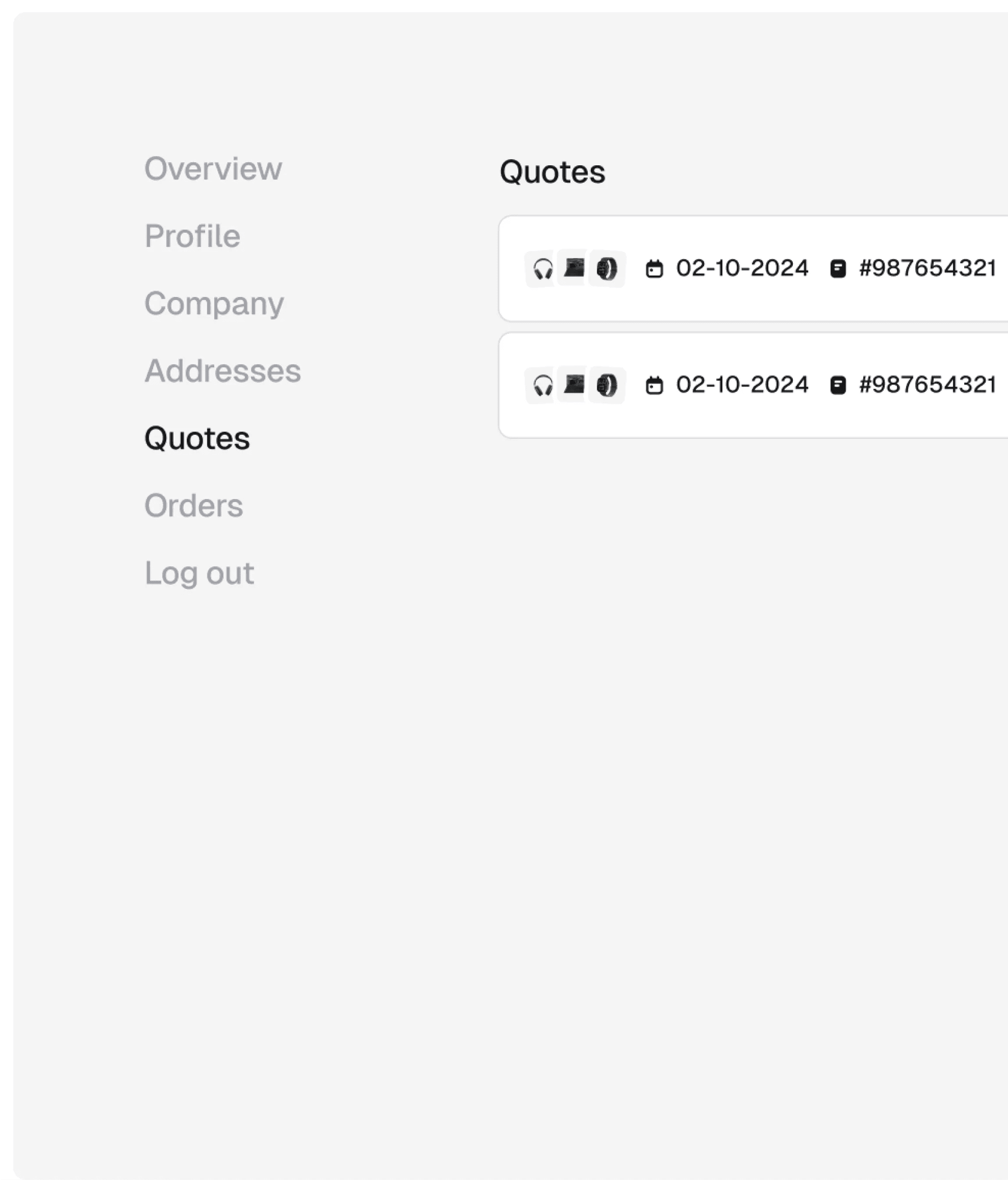
Task: Click quote number #987654321 in the second card
Action: 928,385
